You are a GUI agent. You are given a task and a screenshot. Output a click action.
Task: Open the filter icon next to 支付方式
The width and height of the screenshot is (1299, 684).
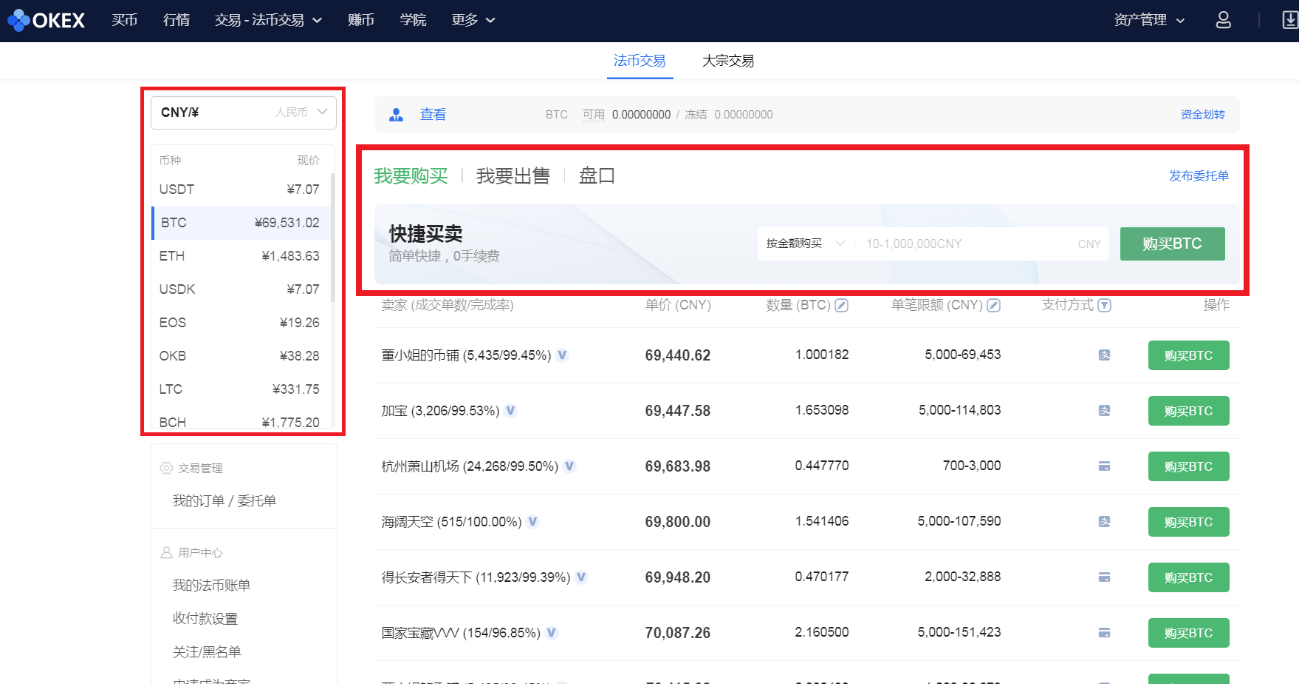point(1106,305)
